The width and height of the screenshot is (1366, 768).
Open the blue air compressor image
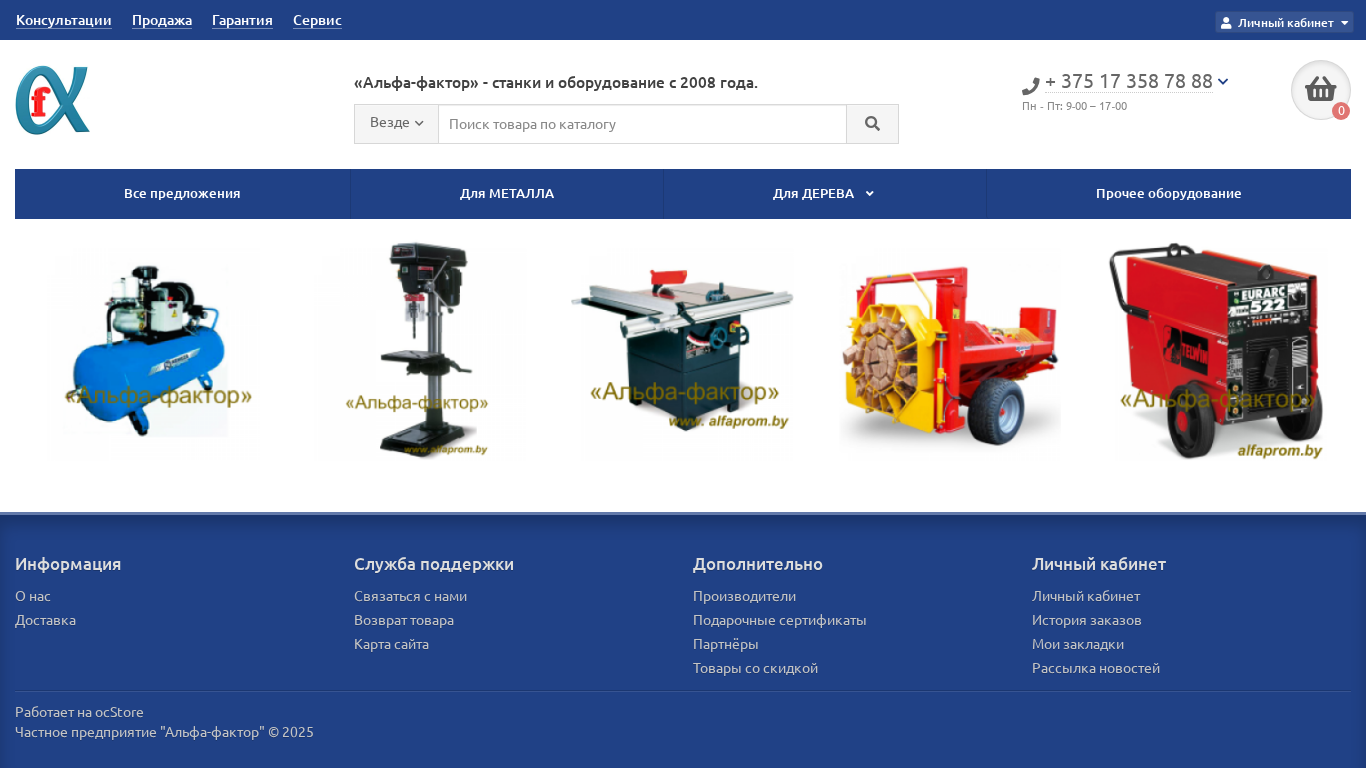point(153,350)
